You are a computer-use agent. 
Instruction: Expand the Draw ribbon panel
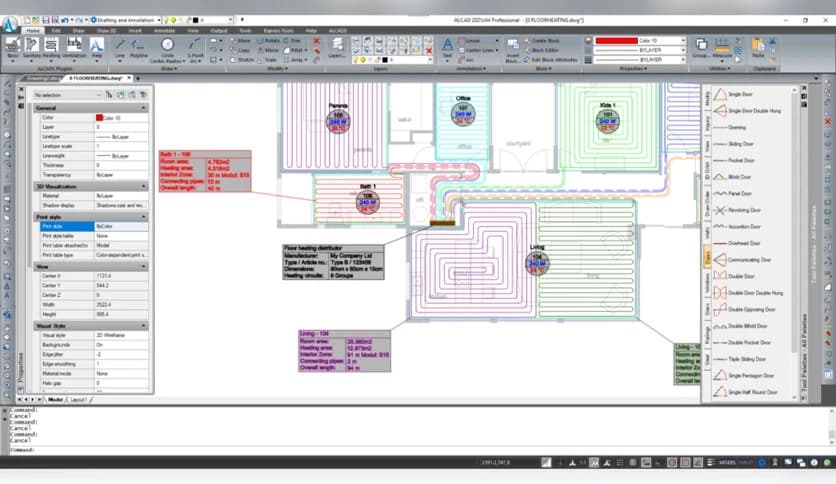tap(169, 69)
